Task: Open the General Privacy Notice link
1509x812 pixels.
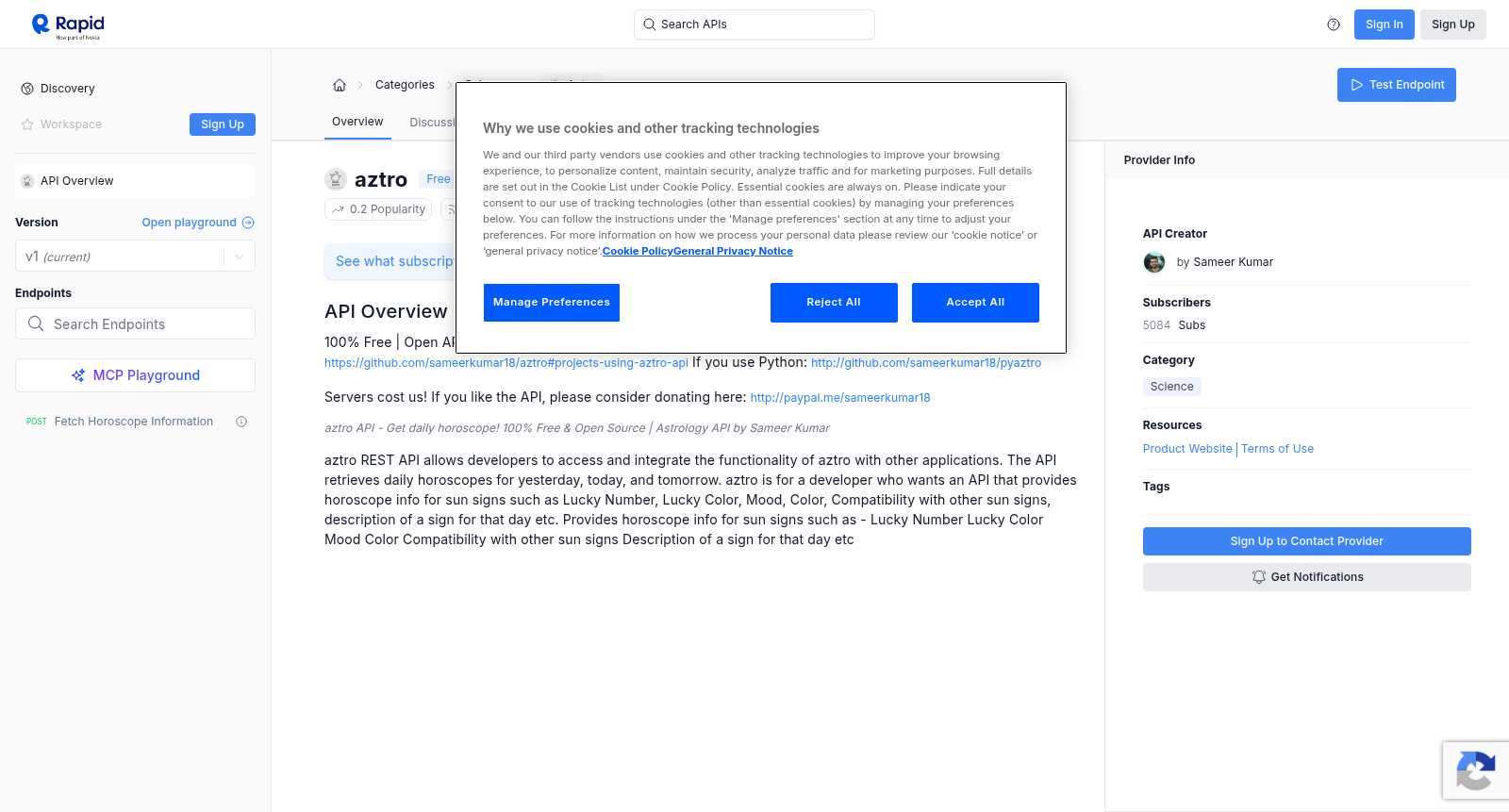Action: coord(734,251)
